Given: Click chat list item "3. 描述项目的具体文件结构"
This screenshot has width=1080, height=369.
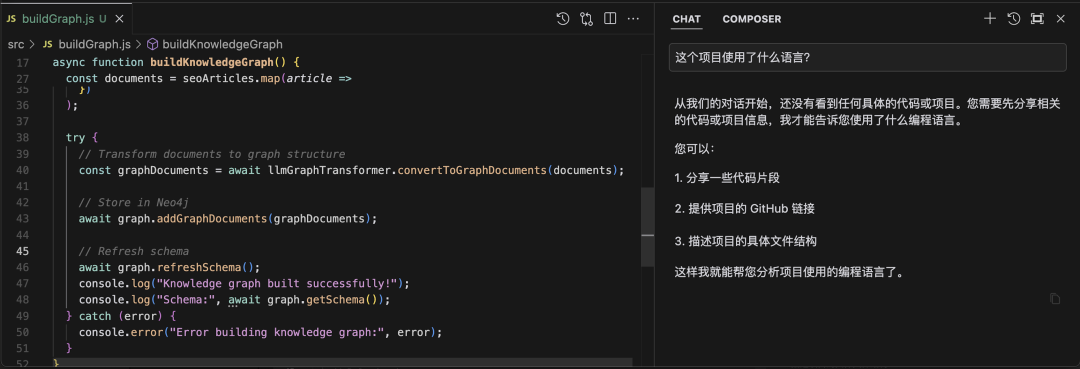Looking at the screenshot, I should coord(745,241).
